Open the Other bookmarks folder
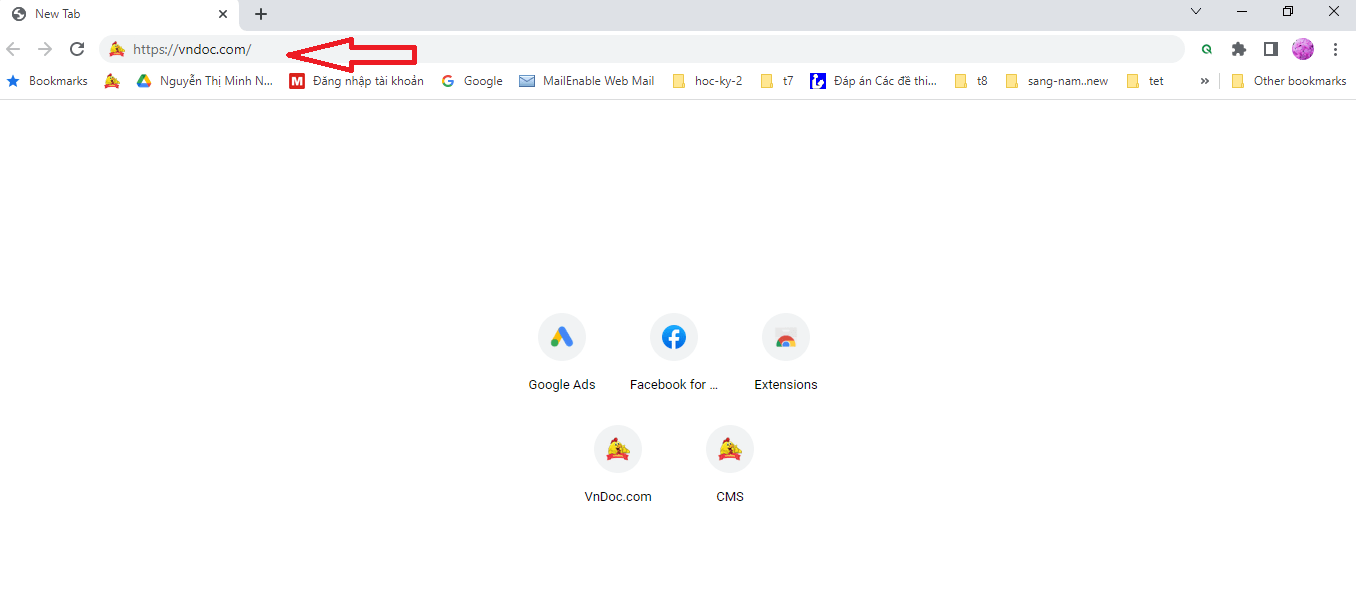The height and width of the screenshot is (592, 1356). click(x=1289, y=81)
